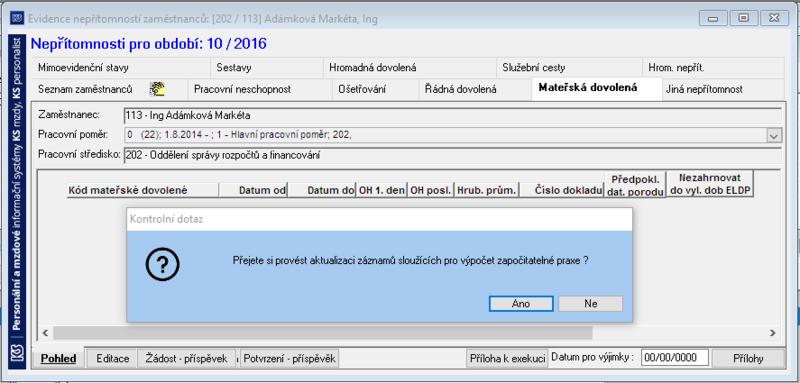This screenshot has width=800, height=383.
Task: Click the Předpokl. dat. porodu column header
Action: [635, 185]
